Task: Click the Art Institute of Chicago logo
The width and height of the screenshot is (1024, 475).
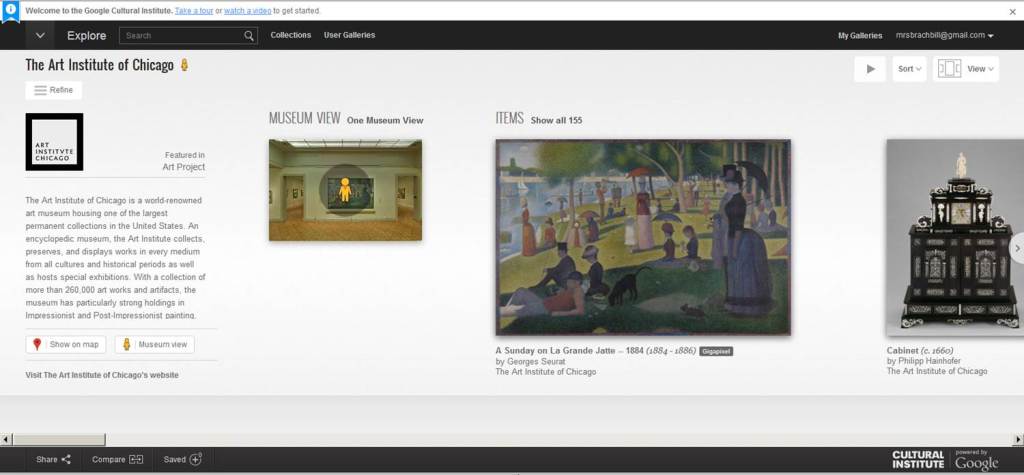Action: click(x=54, y=142)
